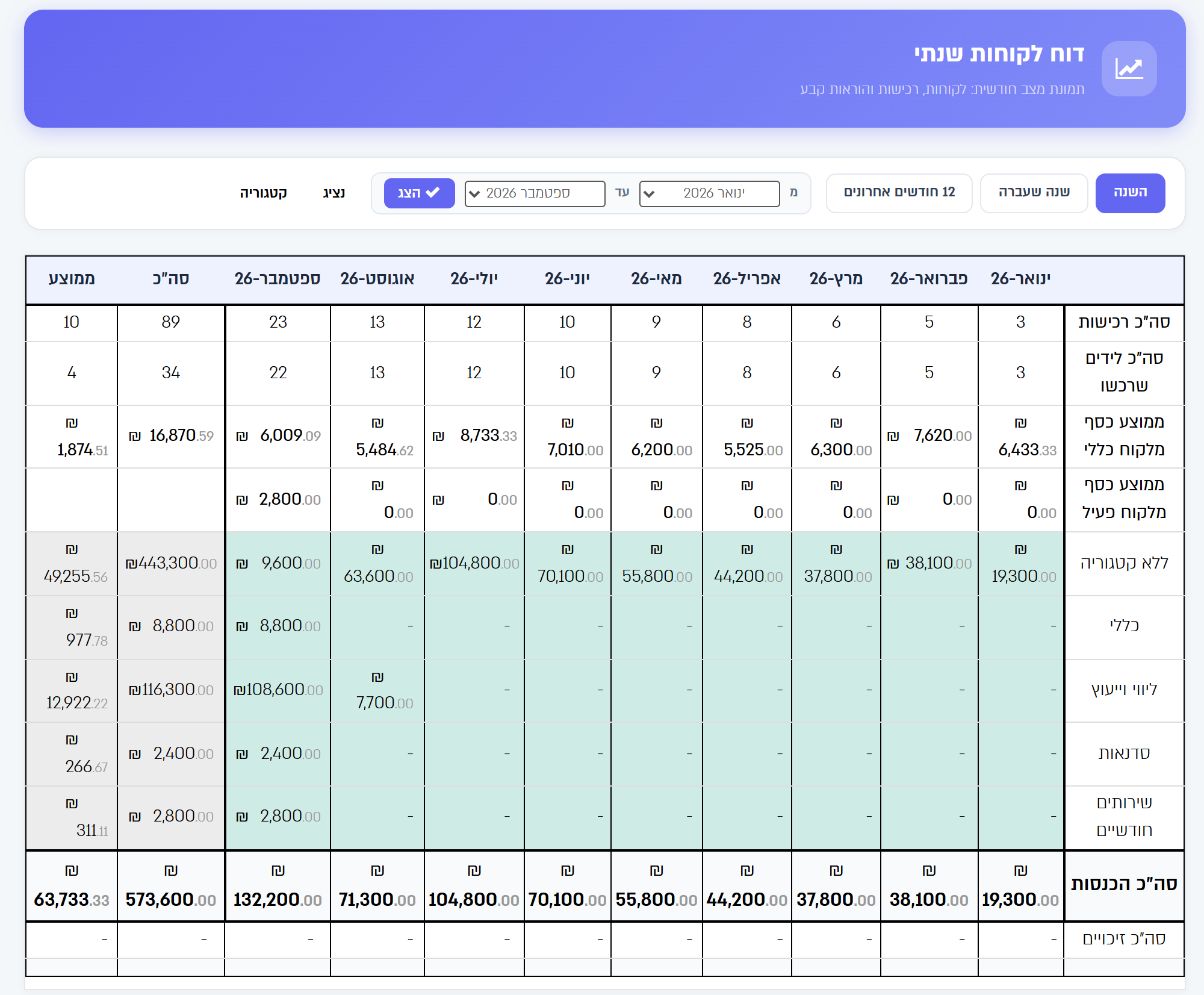Click the ממוצע column header
The height and width of the screenshot is (995, 1204).
click(72, 279)
